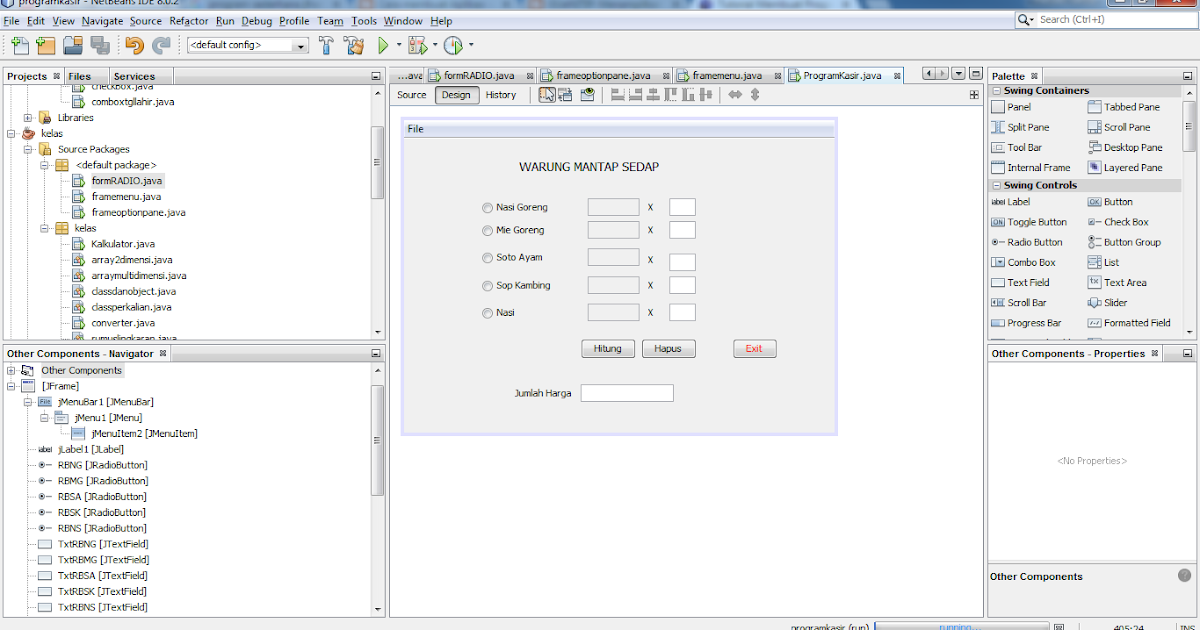1200x630 pixels.
Task: Run the project with the green arrow icon
Action: [384, 45]
